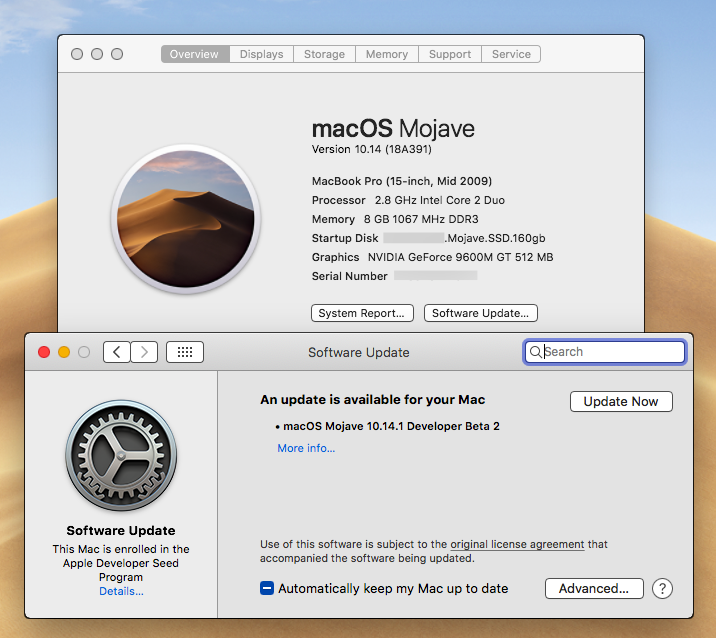Click Version 10.14 (18A391) text

pos(372,149)
